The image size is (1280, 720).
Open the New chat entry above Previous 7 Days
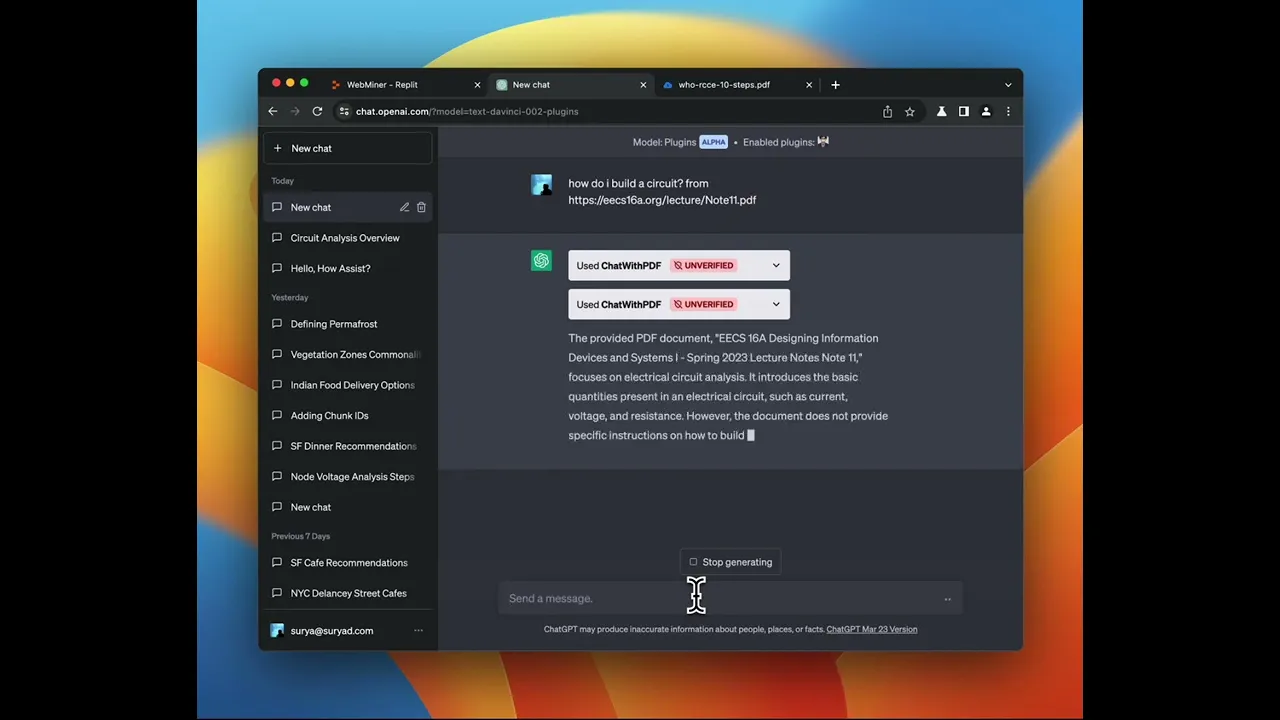click(348, 507)
